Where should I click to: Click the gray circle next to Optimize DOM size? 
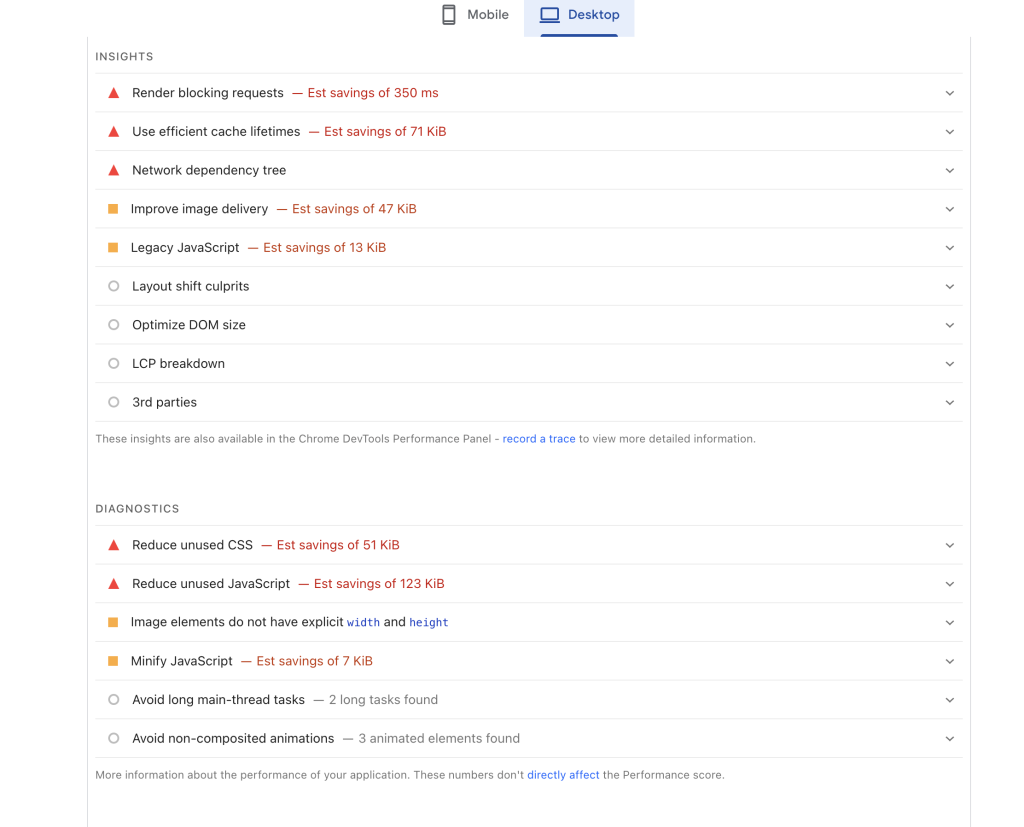tap(113, 324)
